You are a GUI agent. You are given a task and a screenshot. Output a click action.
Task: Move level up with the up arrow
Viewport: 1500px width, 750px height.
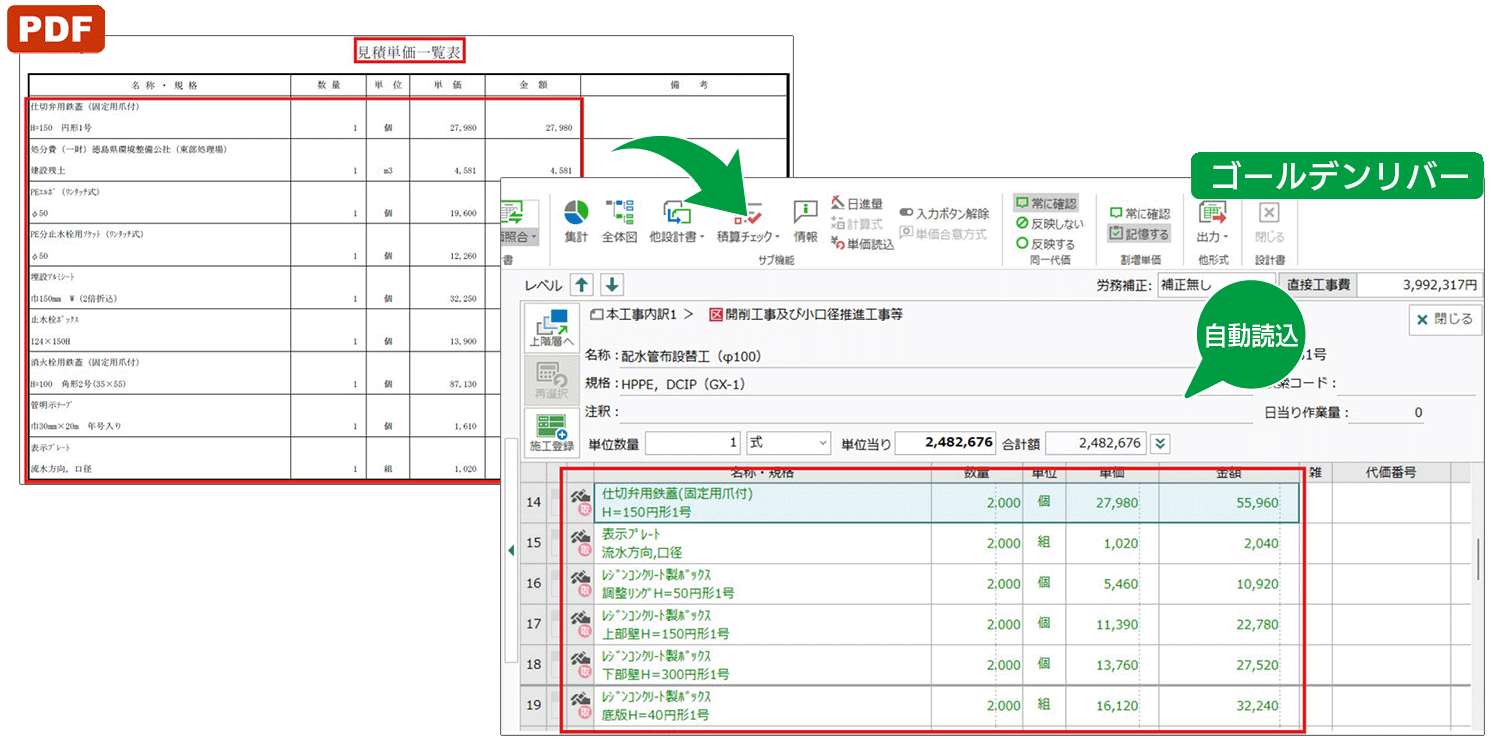[581, 285]
